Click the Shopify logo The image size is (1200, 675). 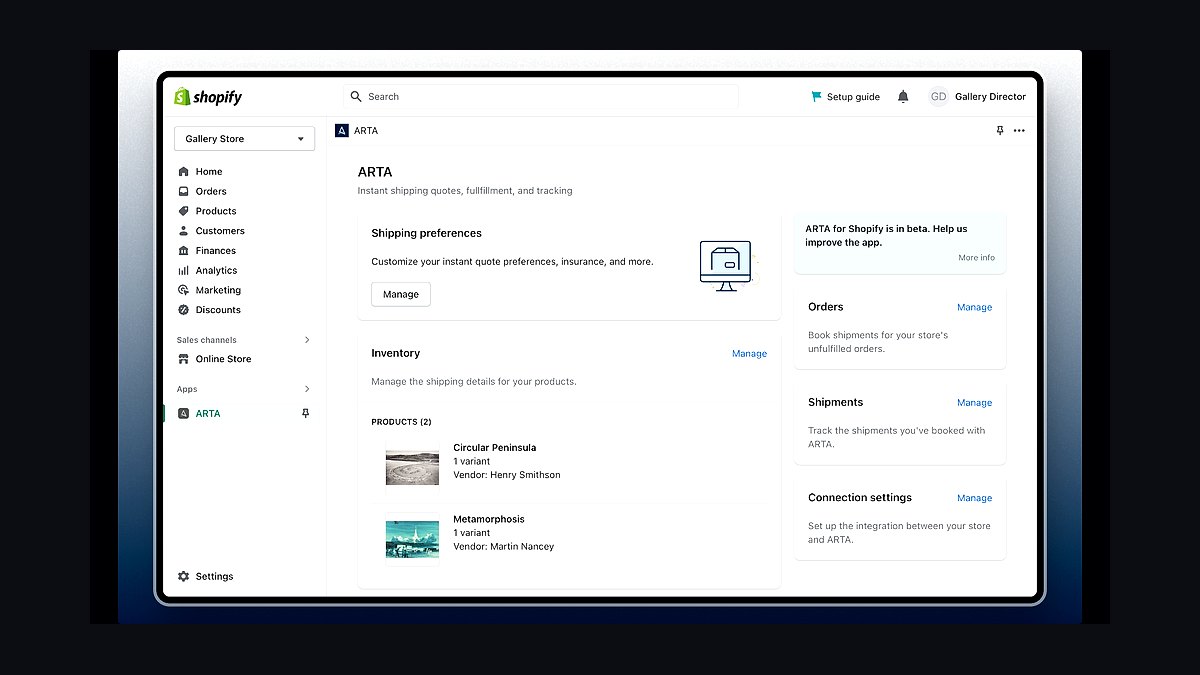pos(208,97)
